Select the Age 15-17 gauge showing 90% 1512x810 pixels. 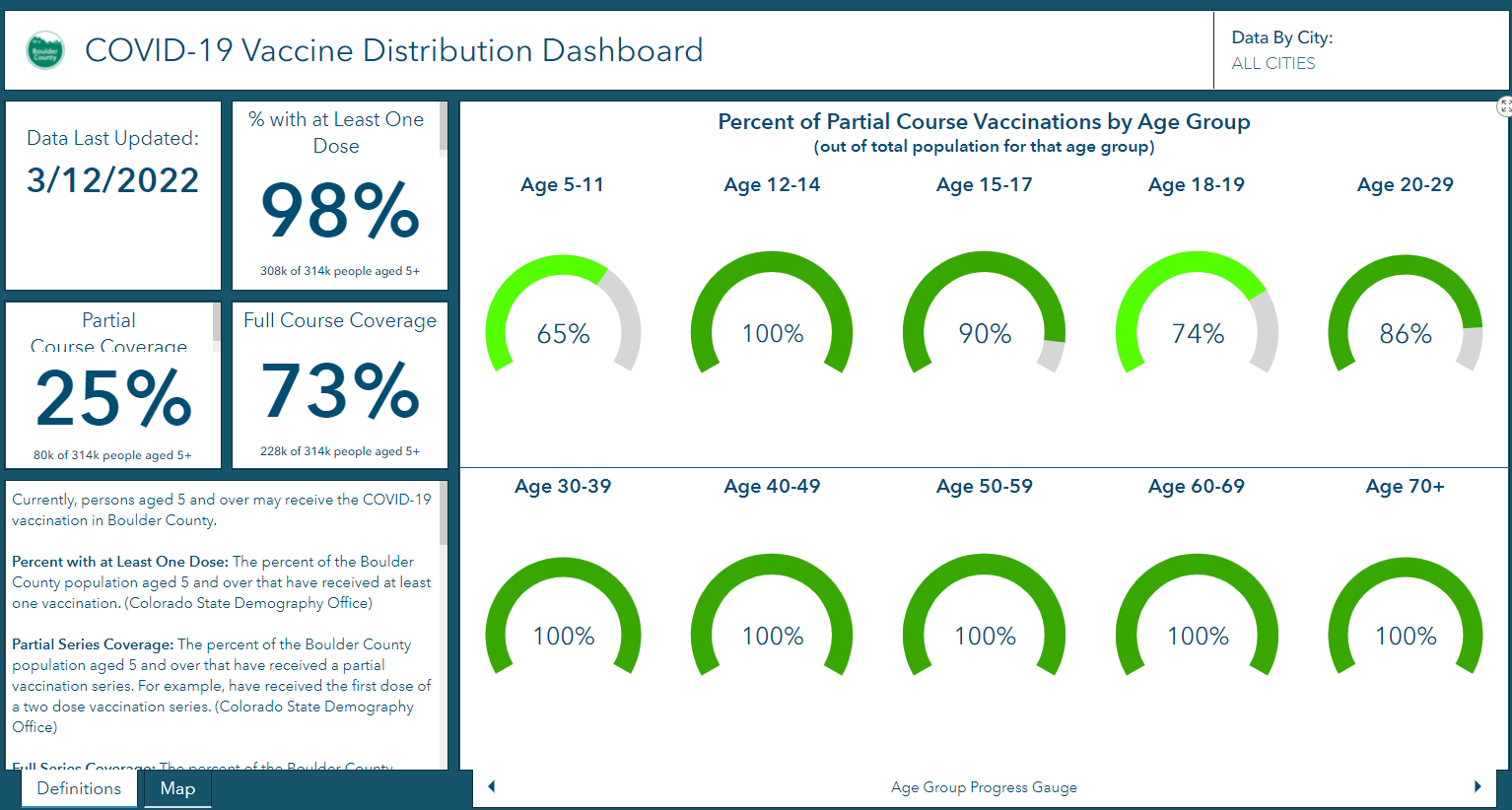[985, 313]
